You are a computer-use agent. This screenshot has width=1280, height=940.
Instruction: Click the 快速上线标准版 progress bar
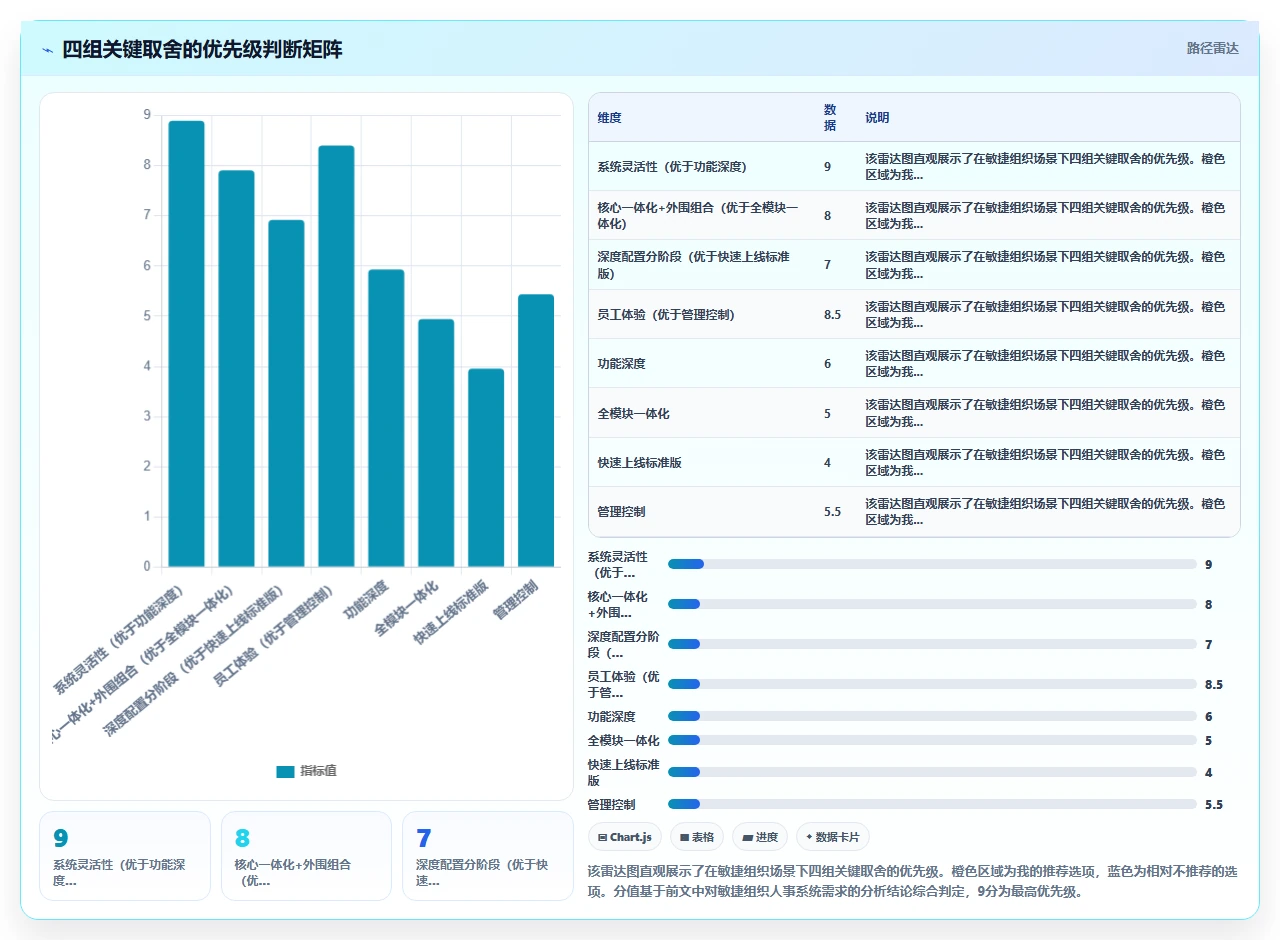click(x=932, y=772)
